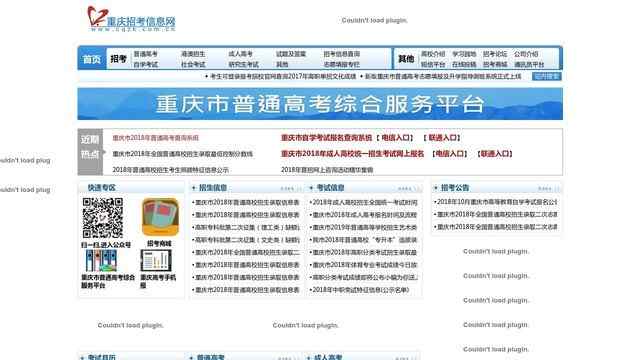Open 2018年成人高校招生全国统一考试时间 news item
Viewport: 640px width, 360px height.
tap(364, 202)
